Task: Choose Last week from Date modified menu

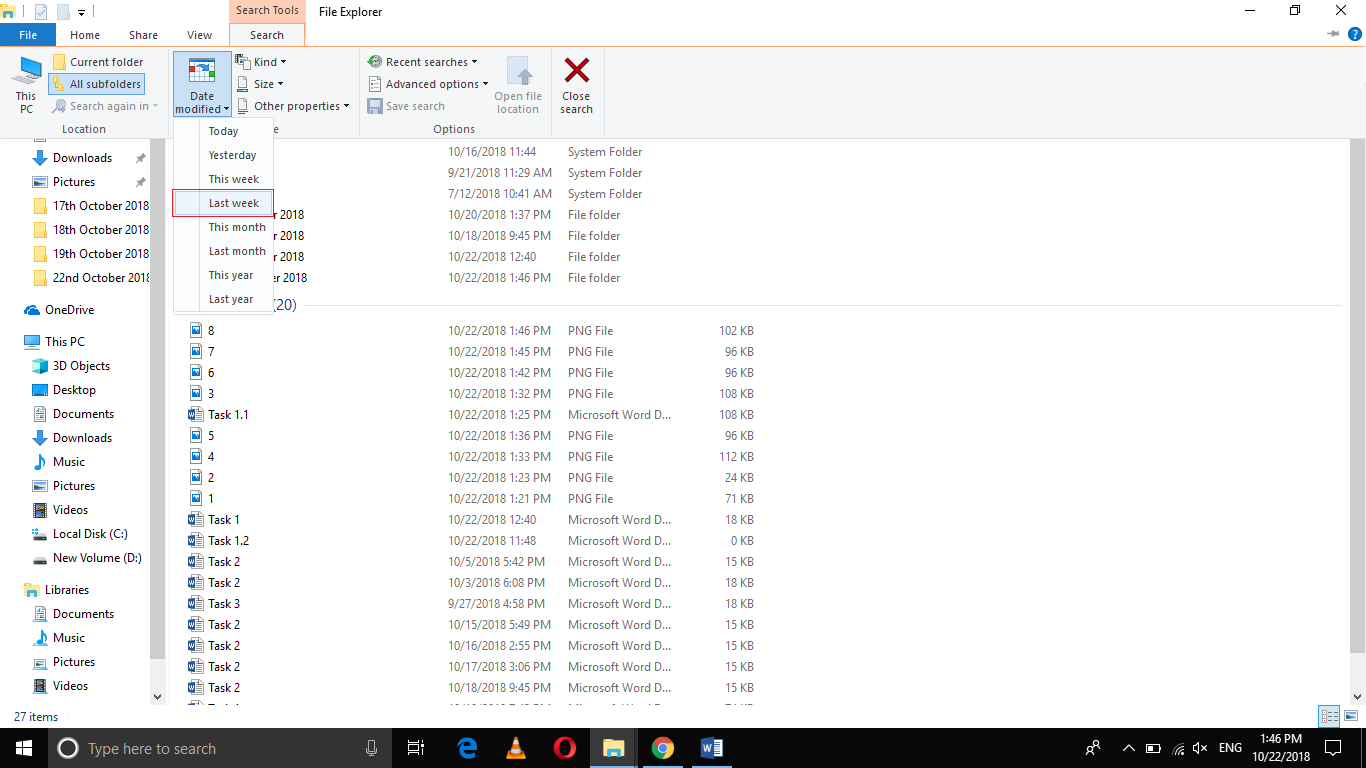Action: 233,203
